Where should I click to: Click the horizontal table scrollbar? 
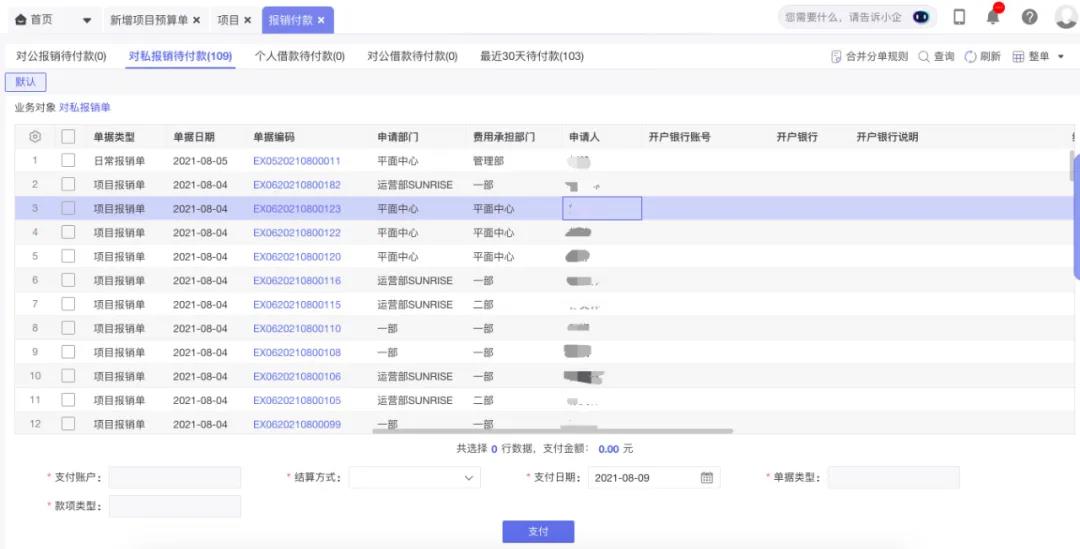552,431
